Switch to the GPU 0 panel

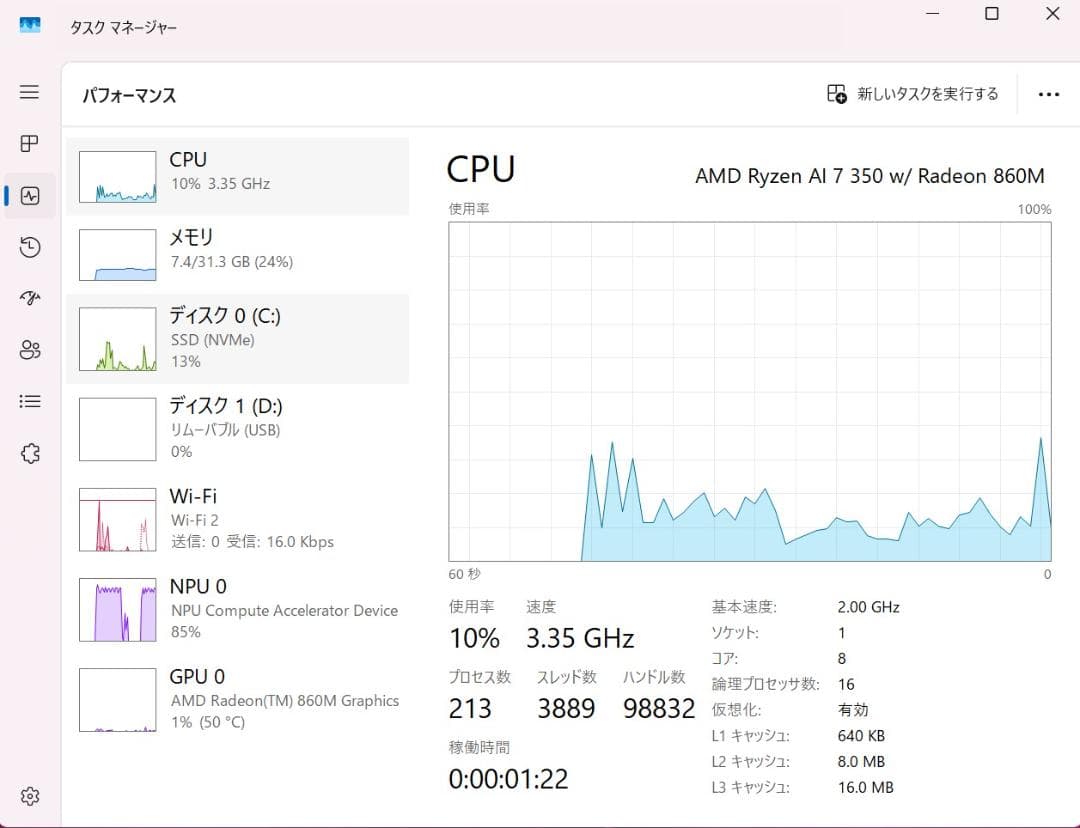click(x=237, y=698)
